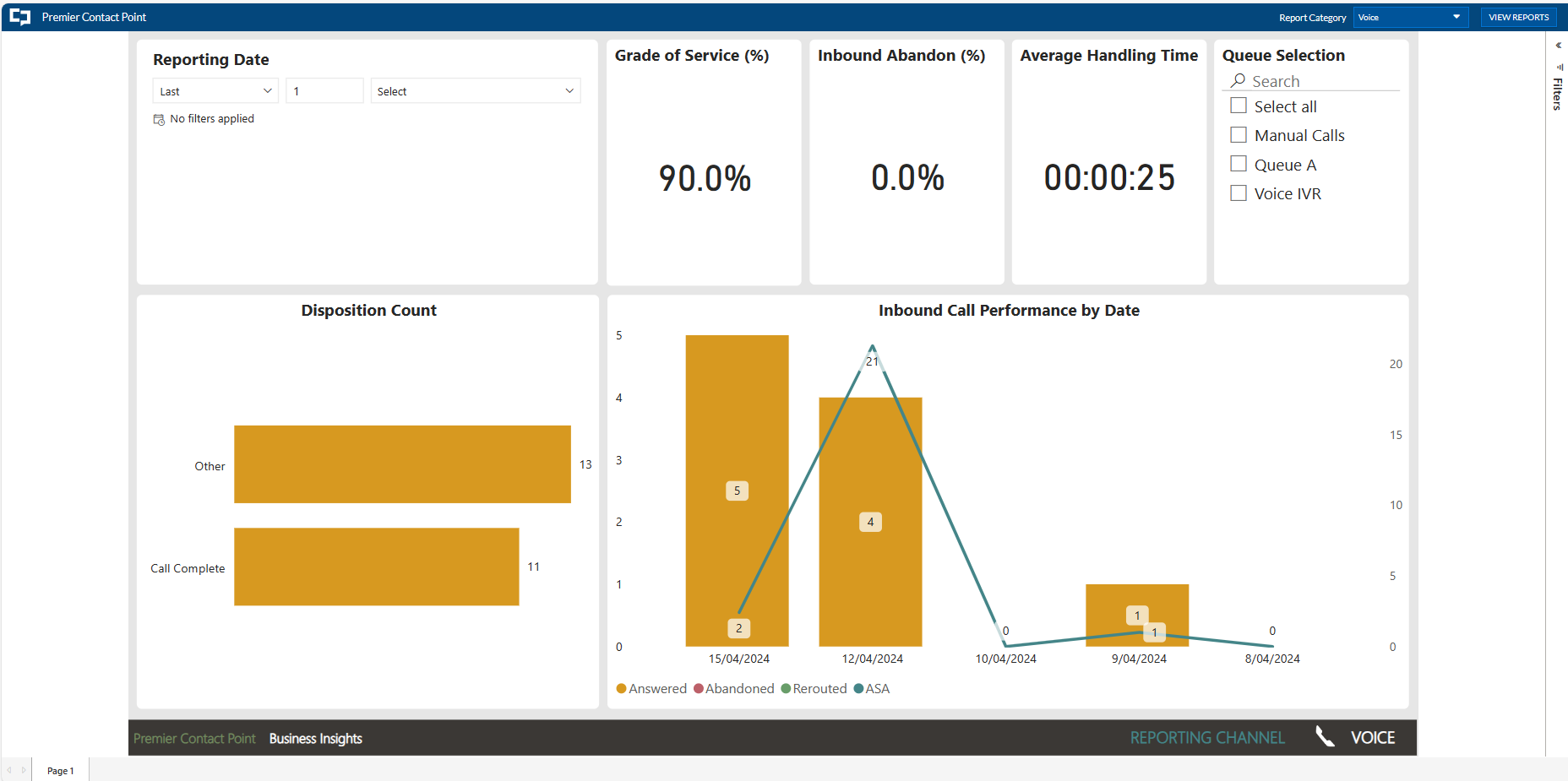The image size is (1568, 781).
Task: Click the Reporting Date heading
Action: pos(211,59)
